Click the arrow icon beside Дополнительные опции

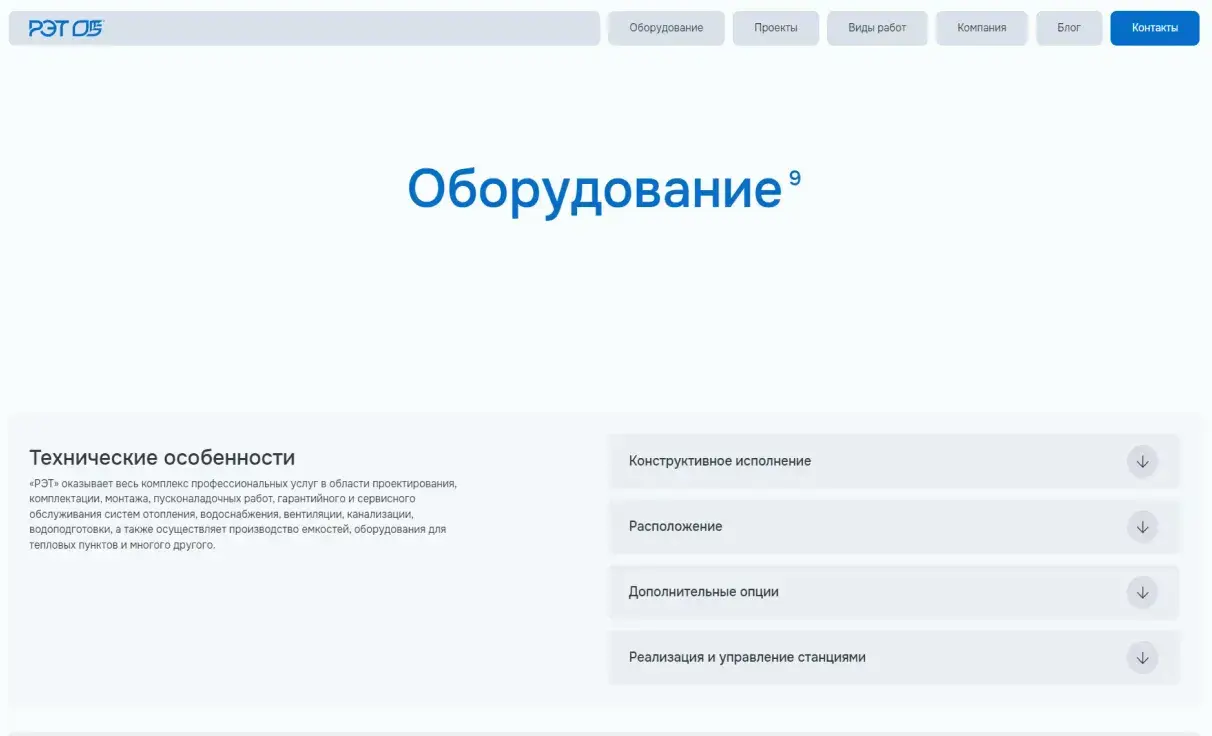point(1142,592)
